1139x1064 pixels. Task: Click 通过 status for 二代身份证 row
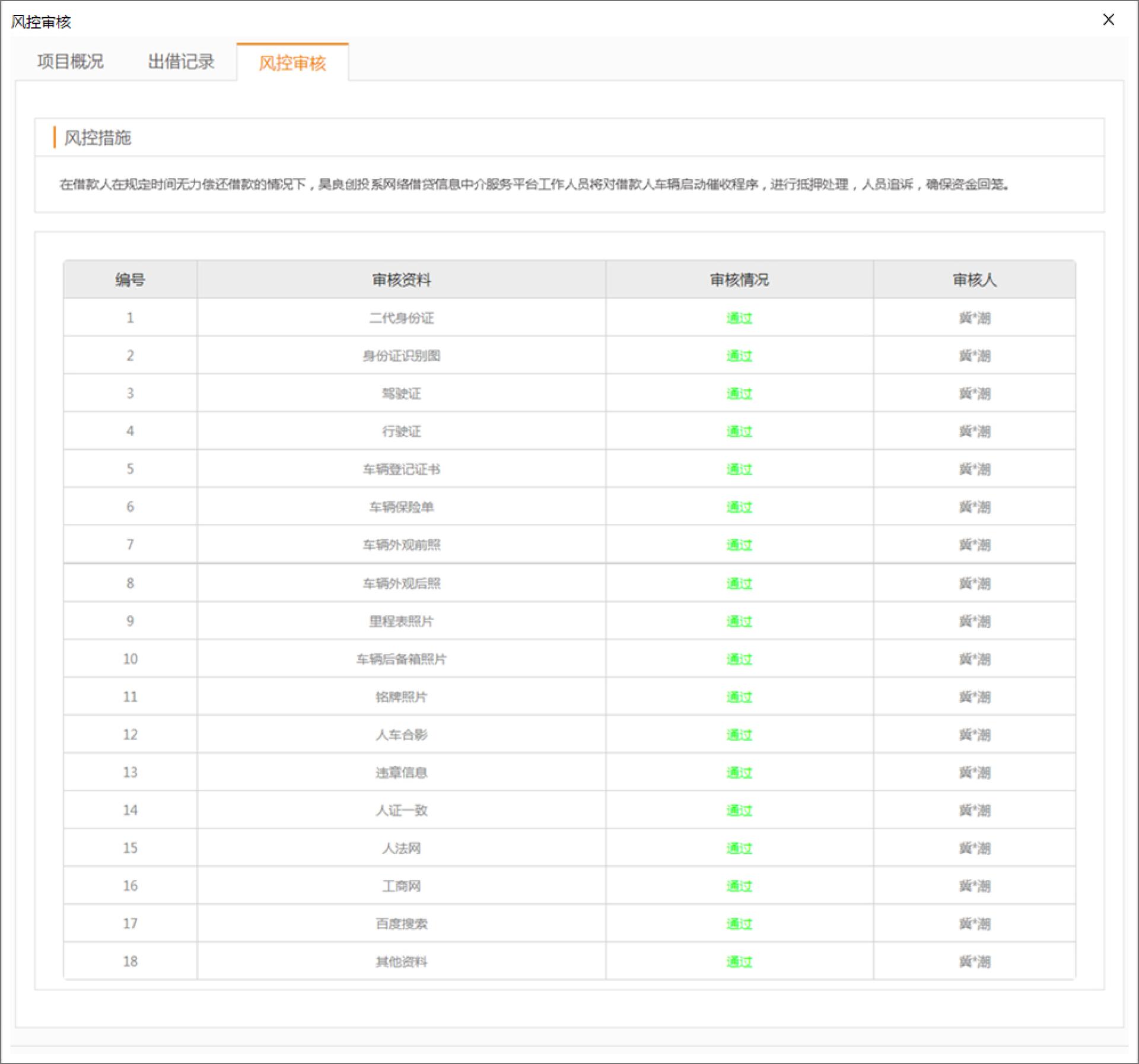tap(739, 318)
